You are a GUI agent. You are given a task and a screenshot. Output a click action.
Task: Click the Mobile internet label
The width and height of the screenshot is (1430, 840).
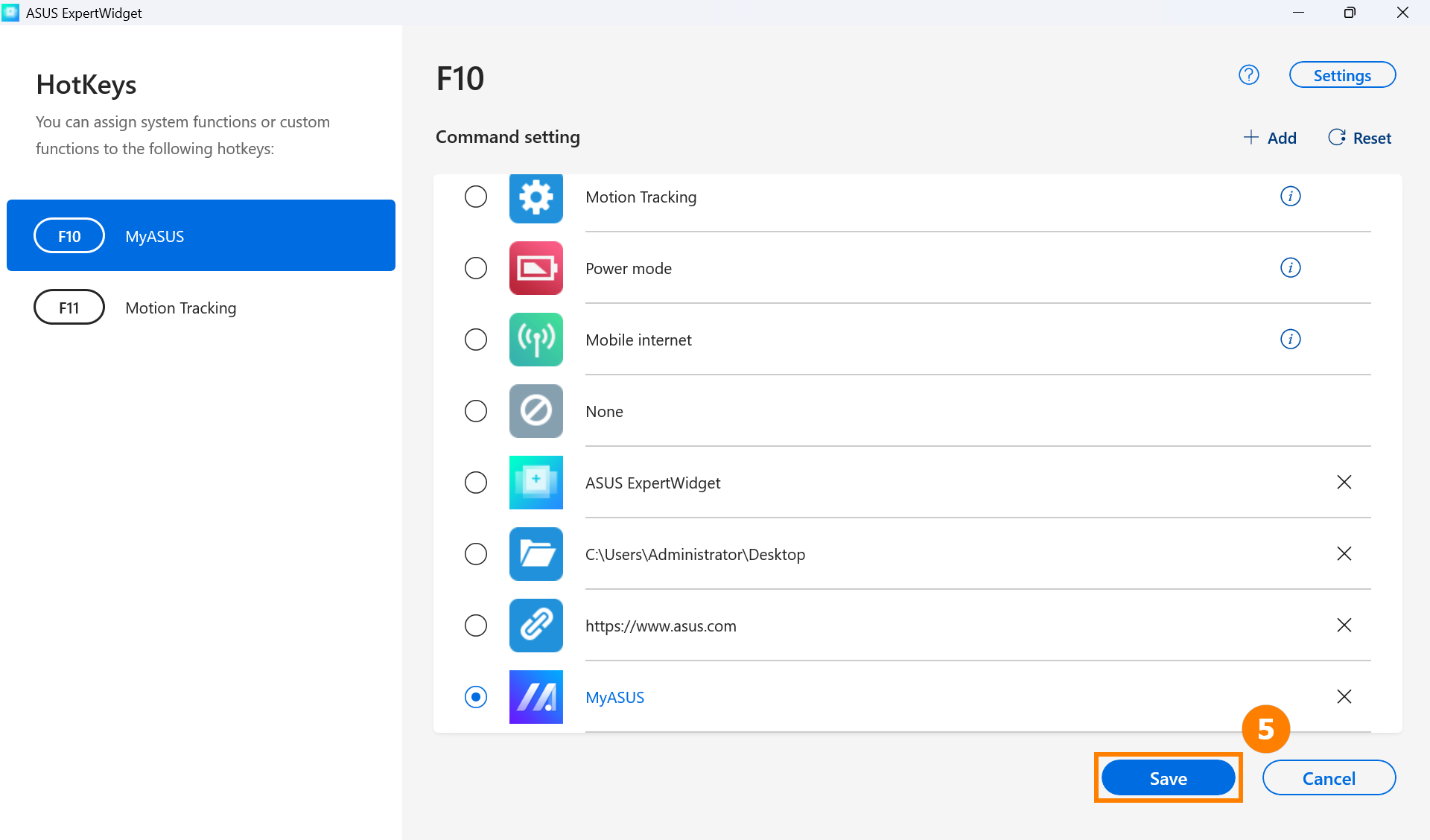pos(638,340)
